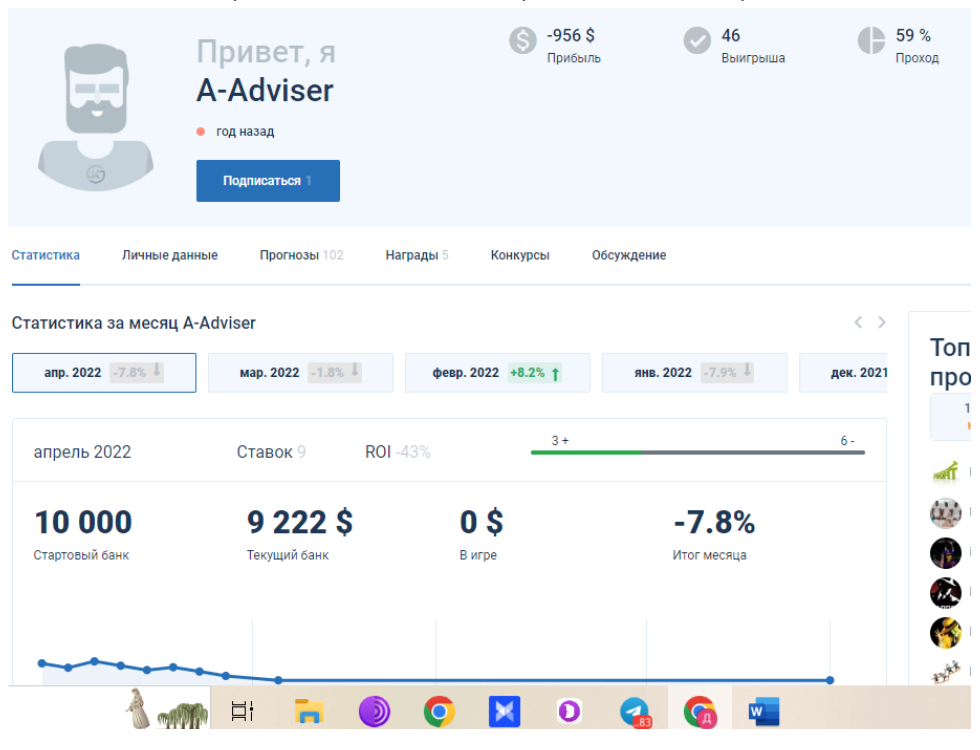Switch to the Статистика tab
Viewport: 980px width, 750px height.
46,255
